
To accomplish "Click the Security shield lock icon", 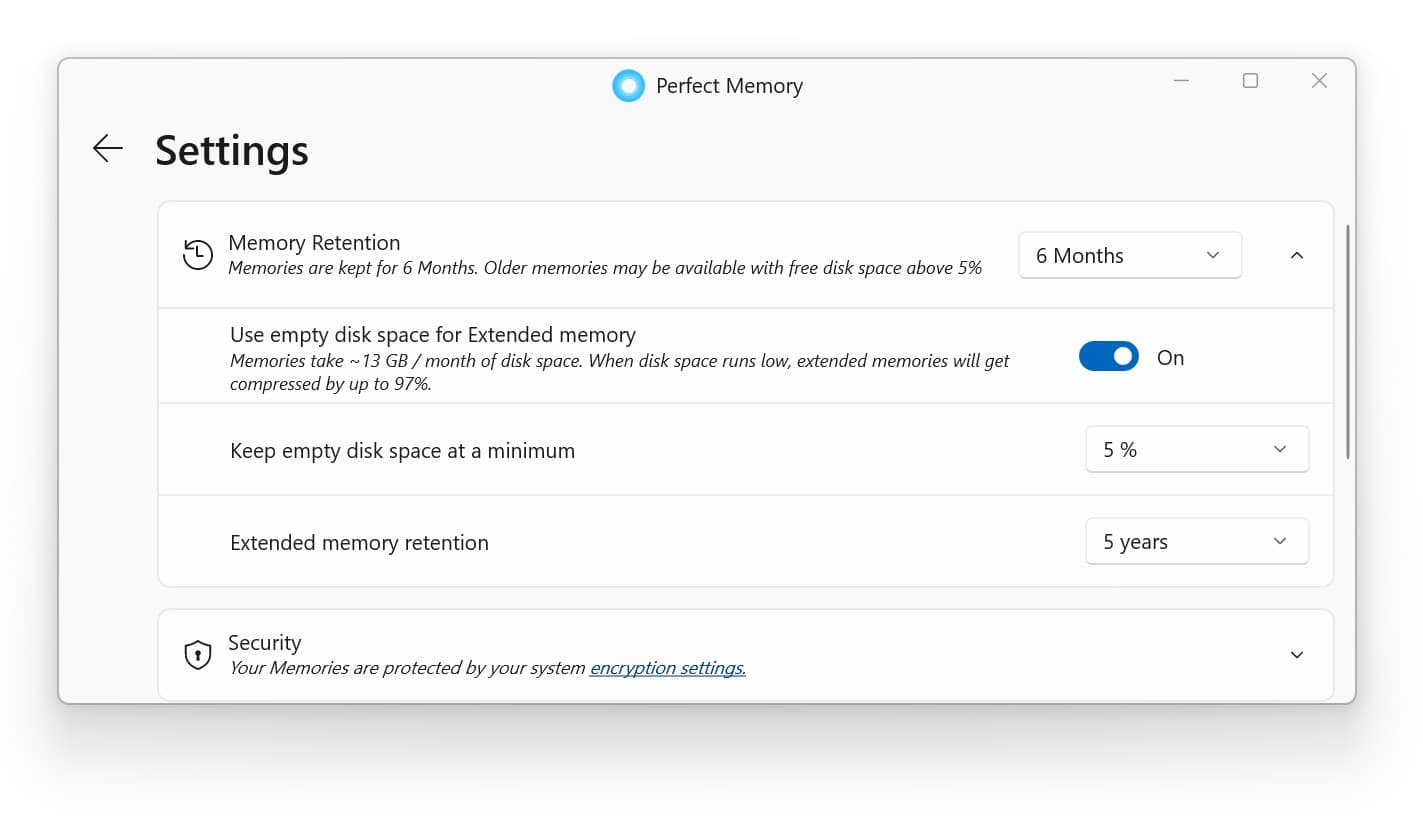I will click(x=198, y=655).
